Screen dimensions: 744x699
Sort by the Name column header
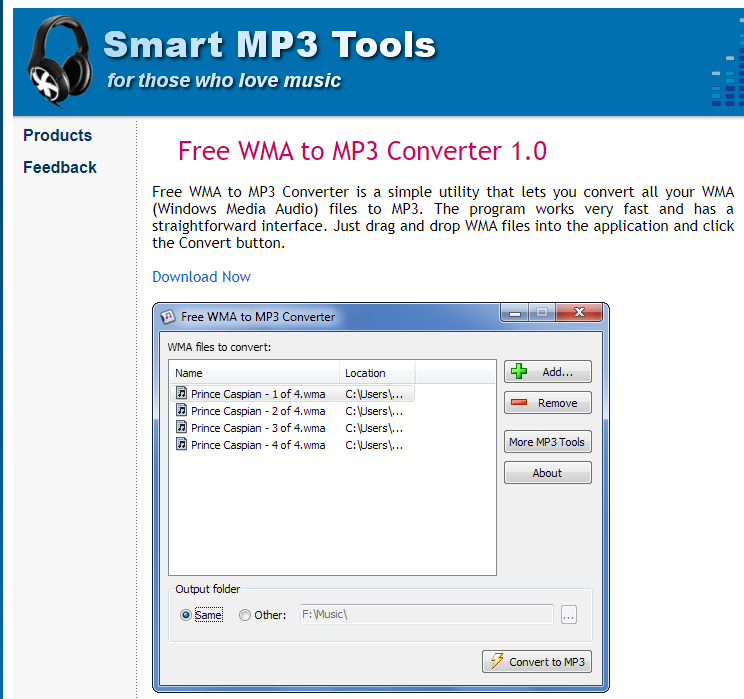254,373
